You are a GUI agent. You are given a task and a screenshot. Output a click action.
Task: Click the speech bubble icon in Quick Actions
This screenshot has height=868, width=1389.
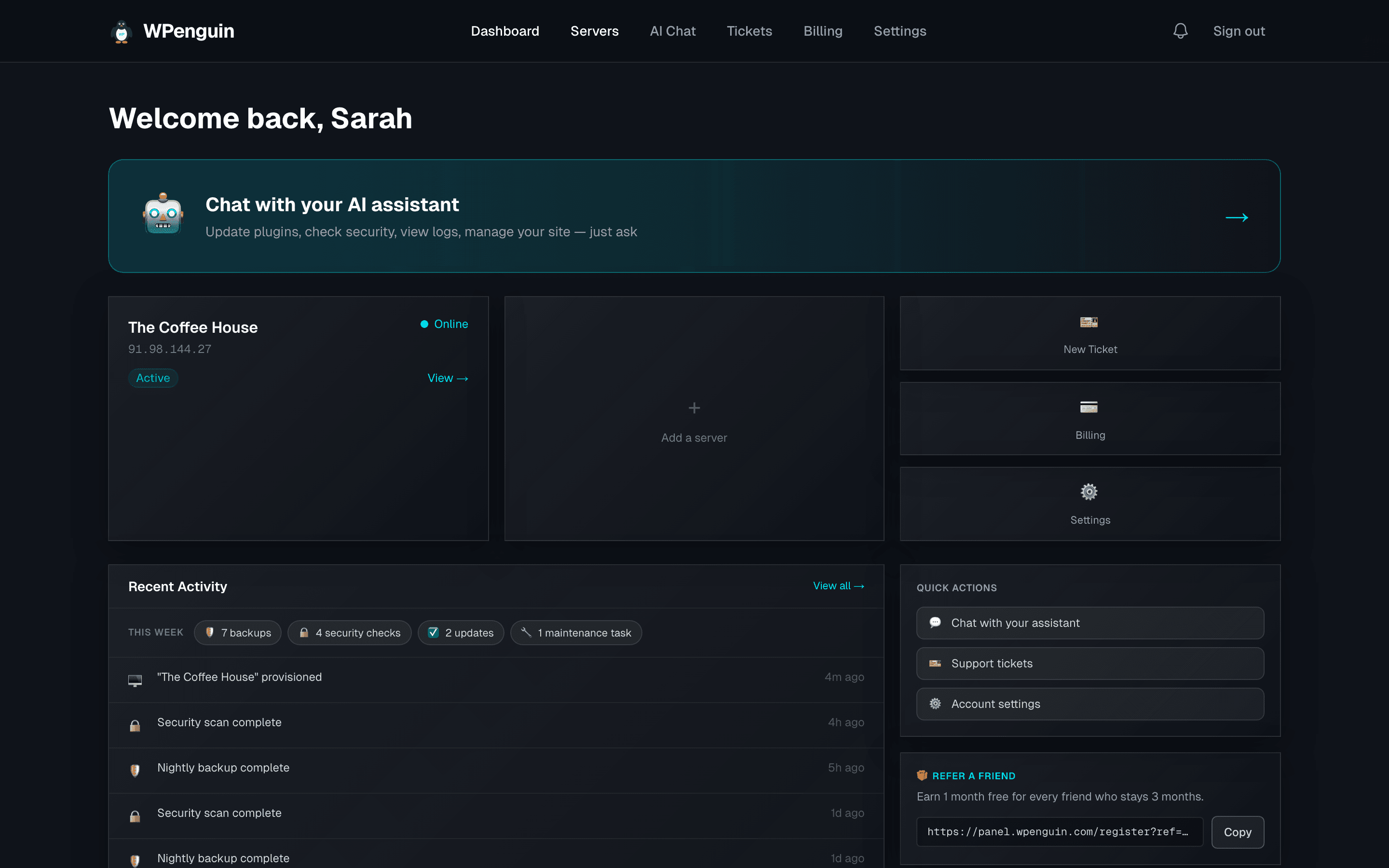click(935, 622)
